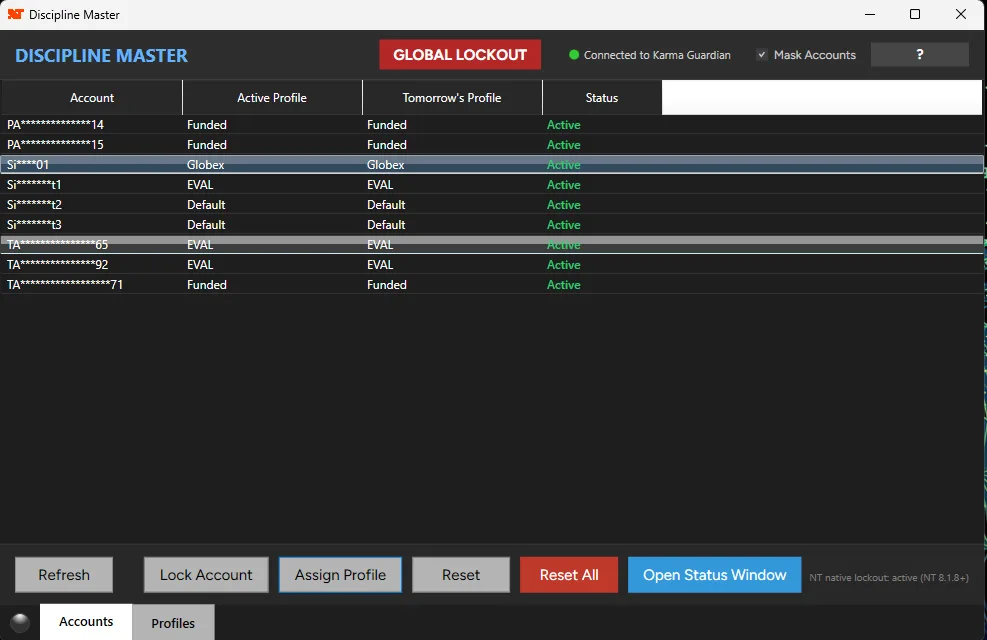Click the DISCIPLINE MASTER heading
Viewport: 987px width, 640px height.
click(x=101, y=55)
